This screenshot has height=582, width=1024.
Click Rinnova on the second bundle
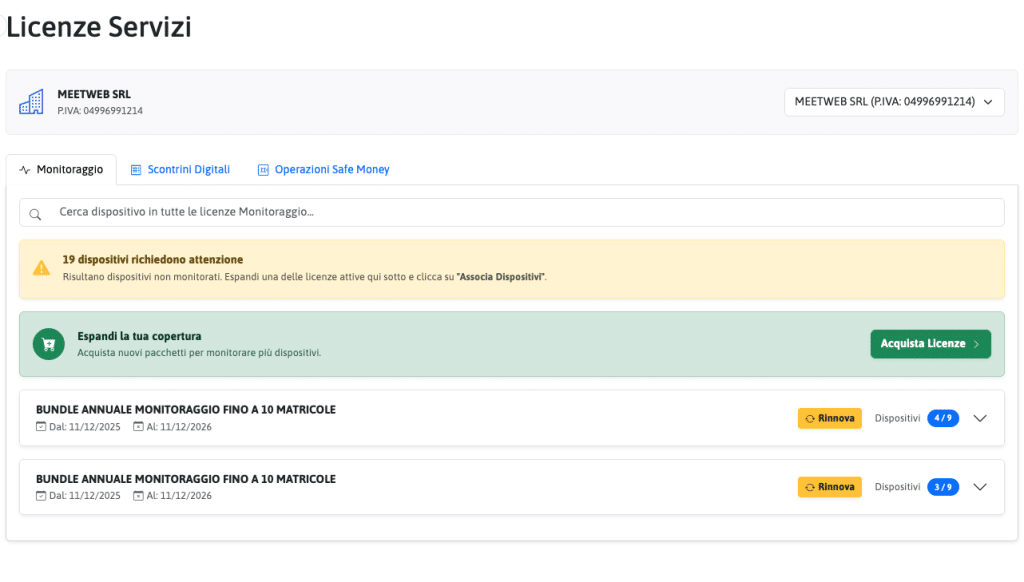pos(829,487)
